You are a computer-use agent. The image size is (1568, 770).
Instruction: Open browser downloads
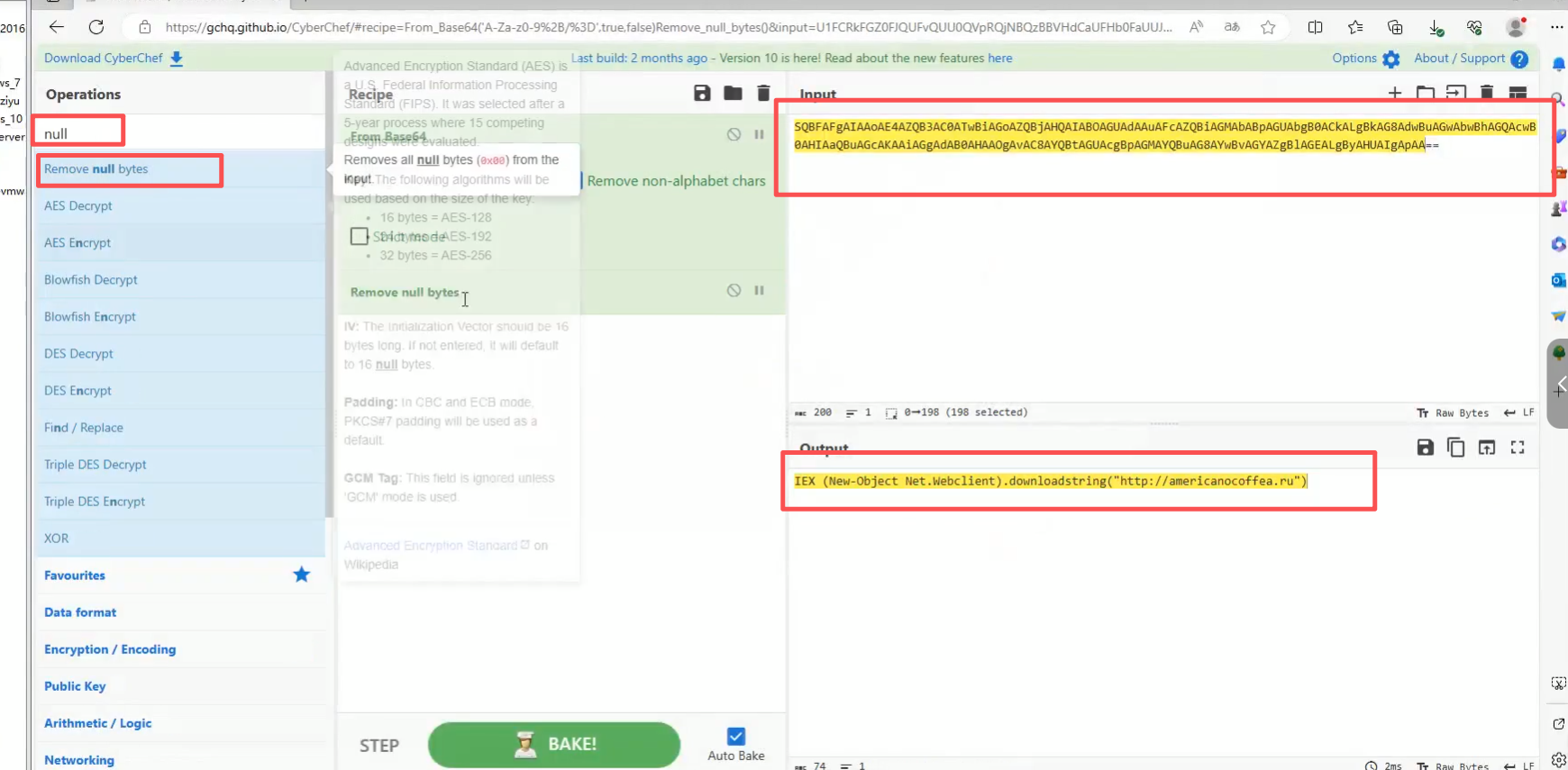pos(1436,28)
